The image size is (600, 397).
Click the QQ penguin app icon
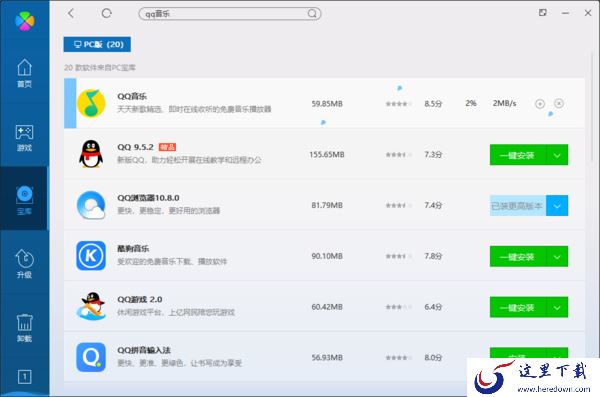click(x=91, y=154)
